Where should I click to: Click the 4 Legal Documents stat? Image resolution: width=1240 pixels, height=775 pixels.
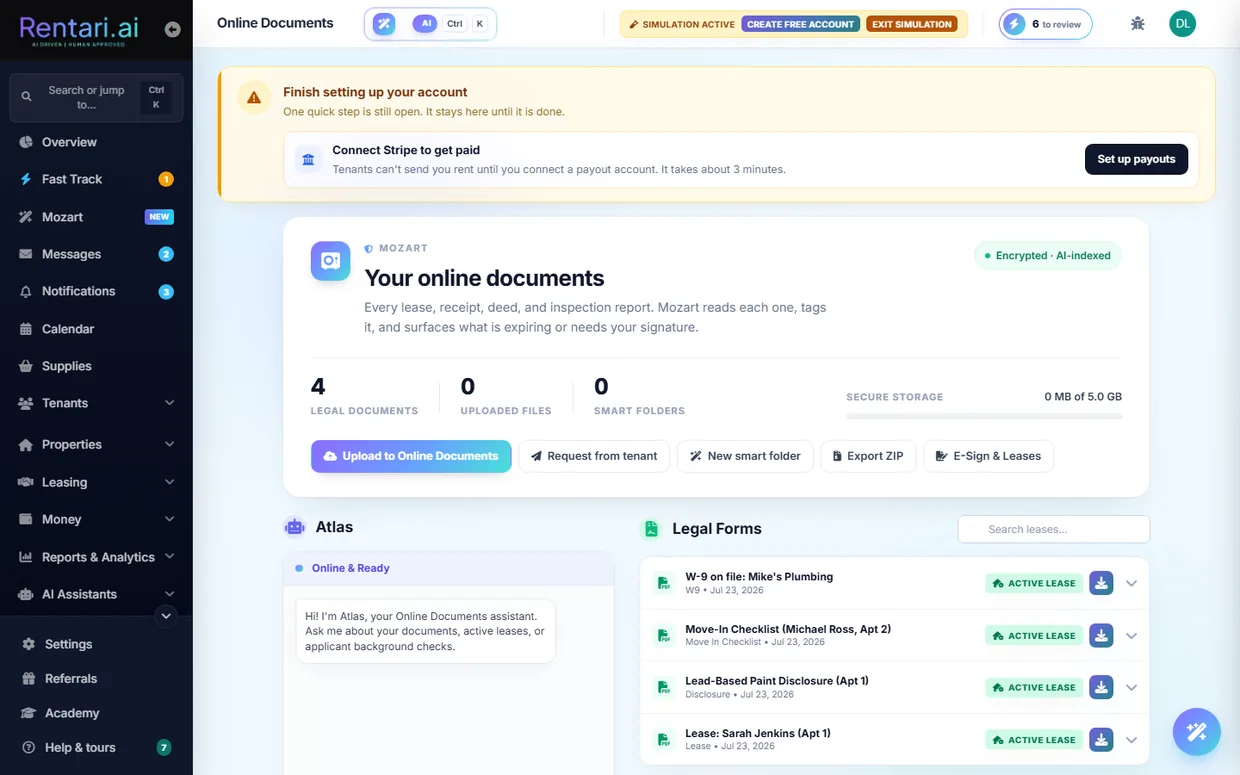(x=364, y=395)
